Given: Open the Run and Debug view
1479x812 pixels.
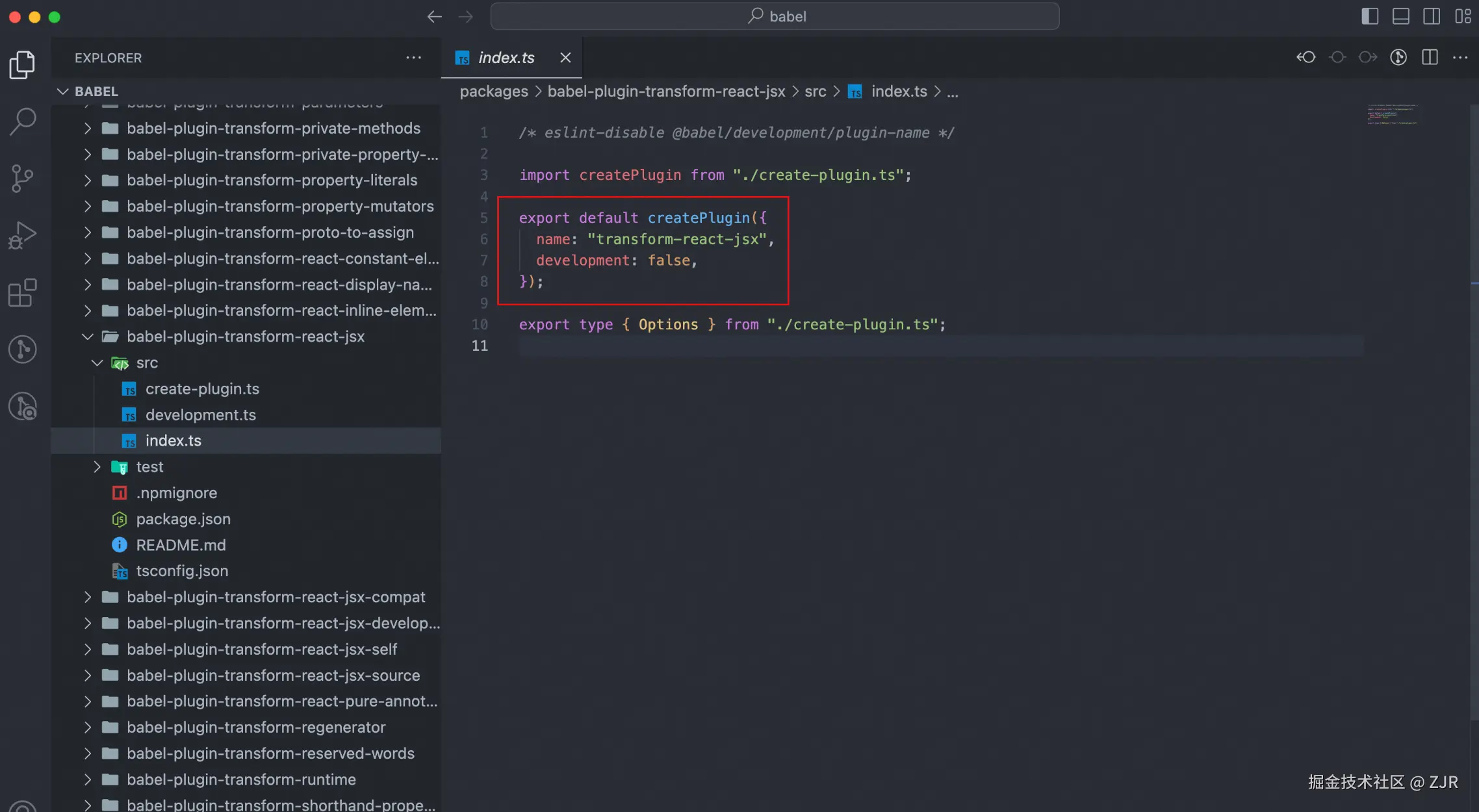Looking at the screenshot, I should (23, 235).
